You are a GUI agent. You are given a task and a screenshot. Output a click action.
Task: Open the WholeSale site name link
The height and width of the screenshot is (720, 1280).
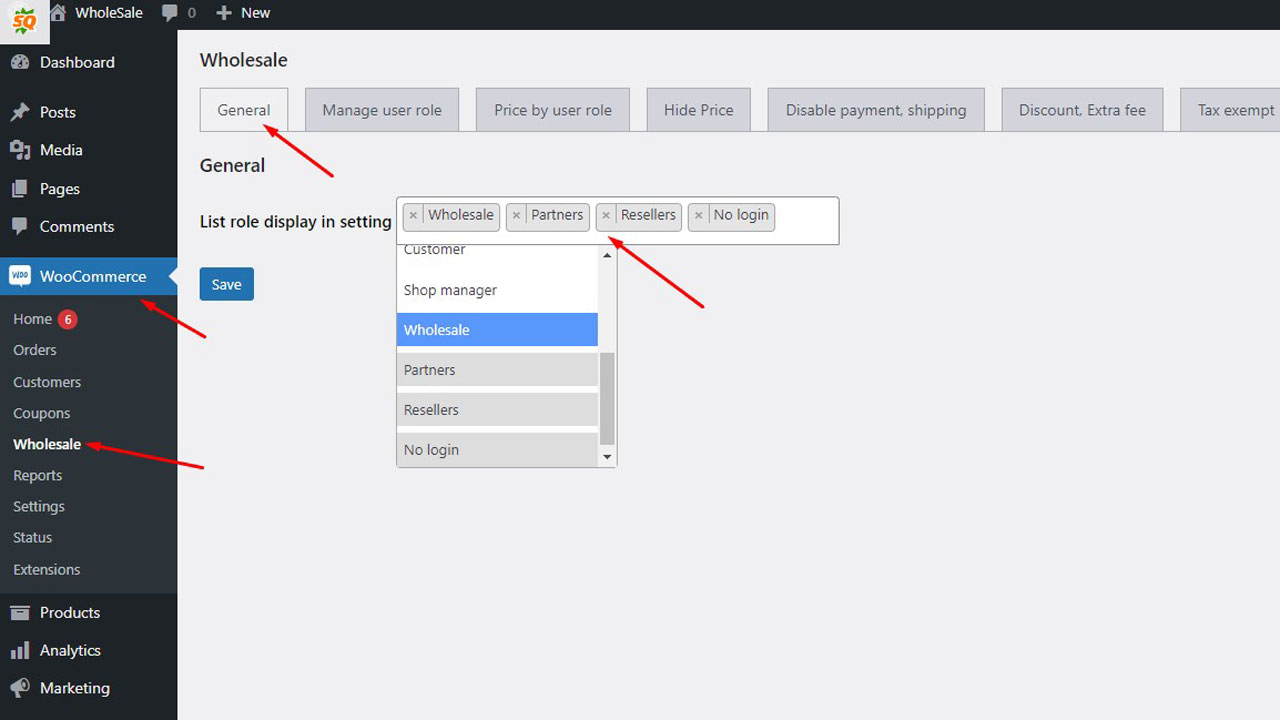click(109, 13)
